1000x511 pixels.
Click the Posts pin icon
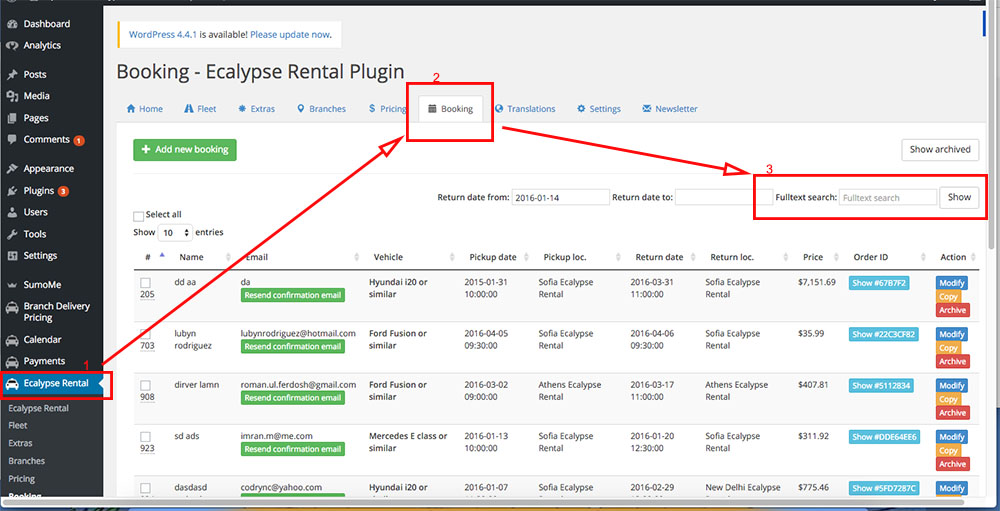pyautogui.click(x=11, y=75)
